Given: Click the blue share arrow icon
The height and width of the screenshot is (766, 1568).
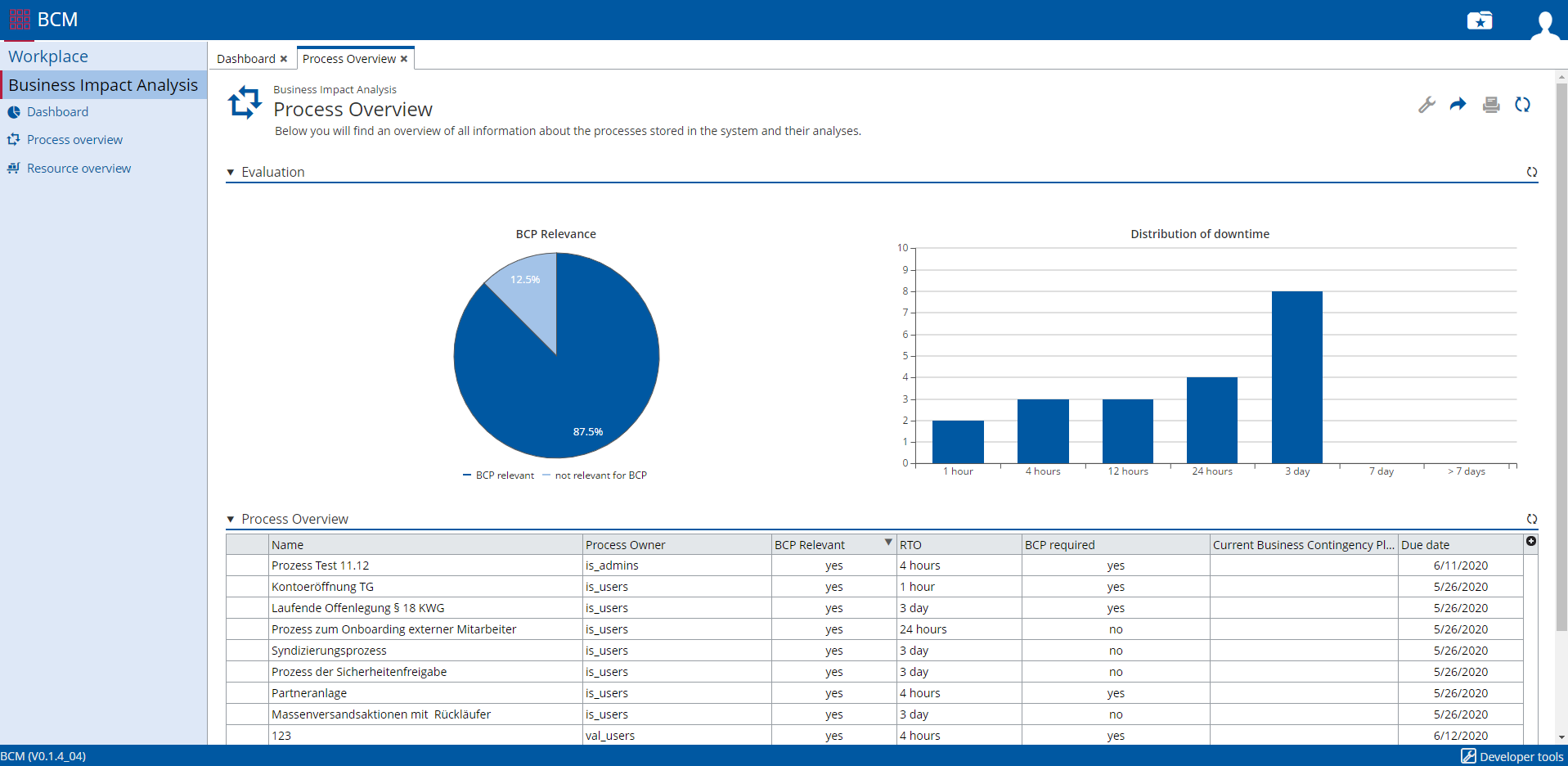Looking at the screenshot, I should (x=1458, y=105).
